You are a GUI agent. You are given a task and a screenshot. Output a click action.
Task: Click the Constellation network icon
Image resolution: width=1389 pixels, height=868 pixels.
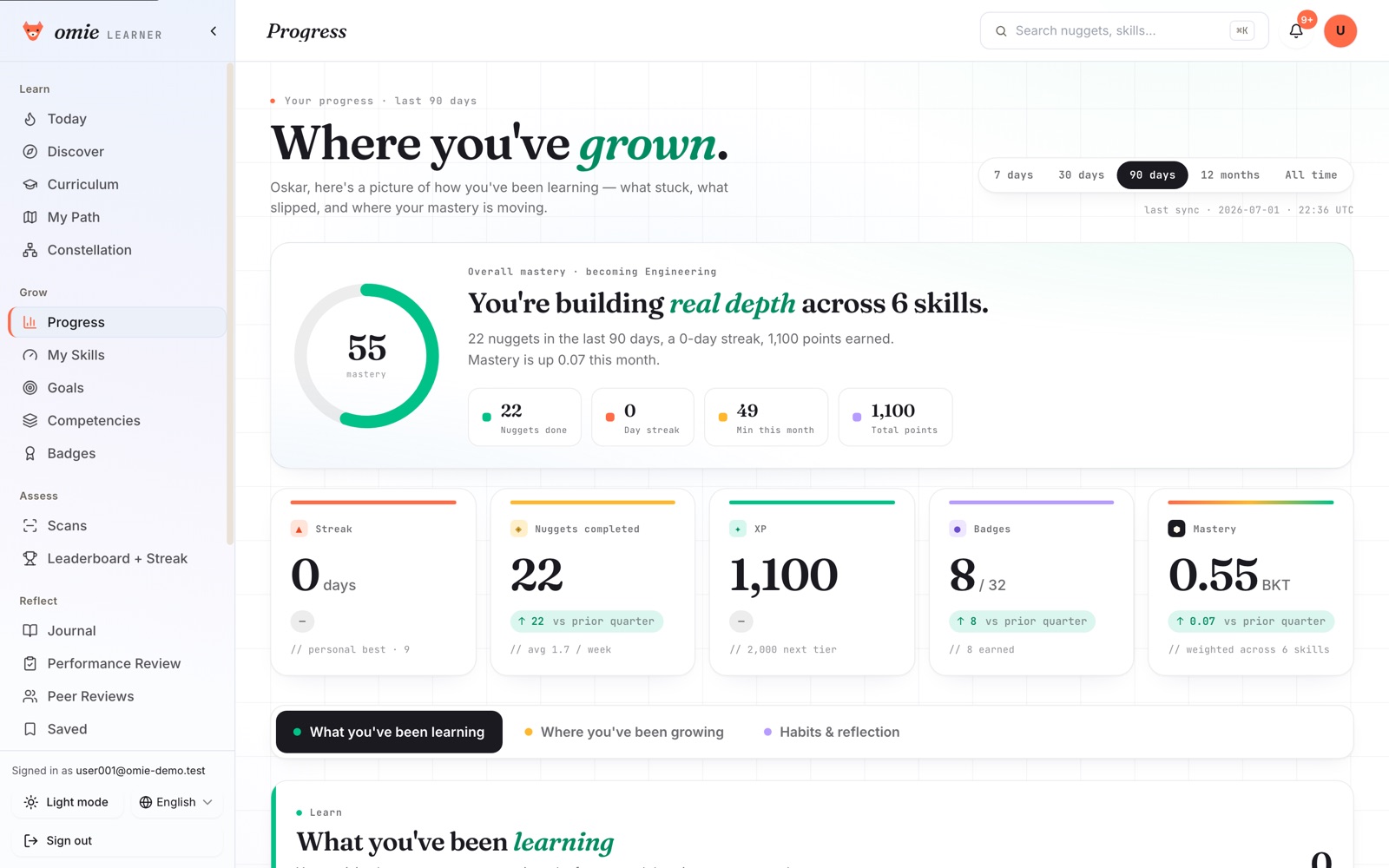(x=30, y=250)
